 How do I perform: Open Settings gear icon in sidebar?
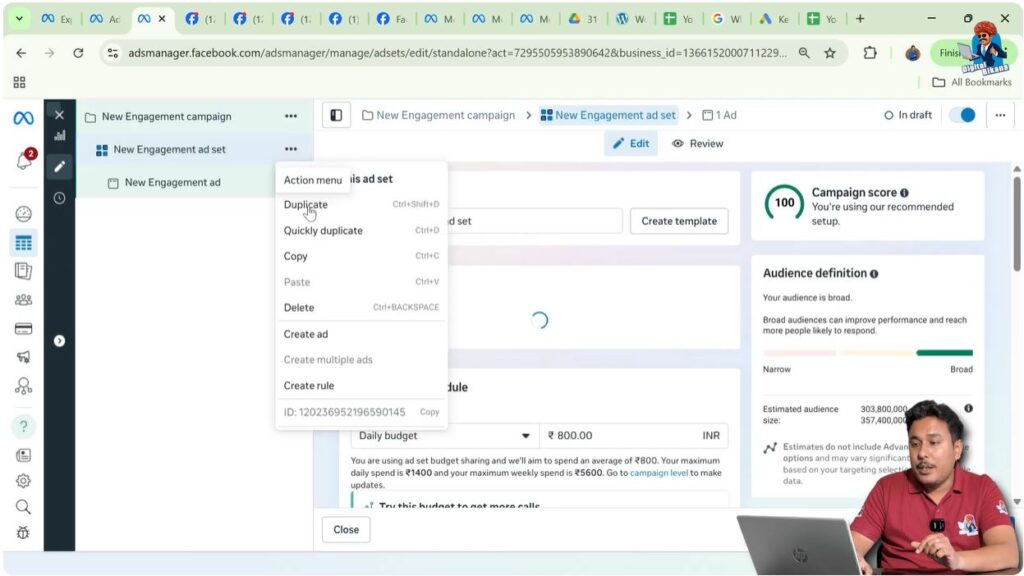coord(24,481)
